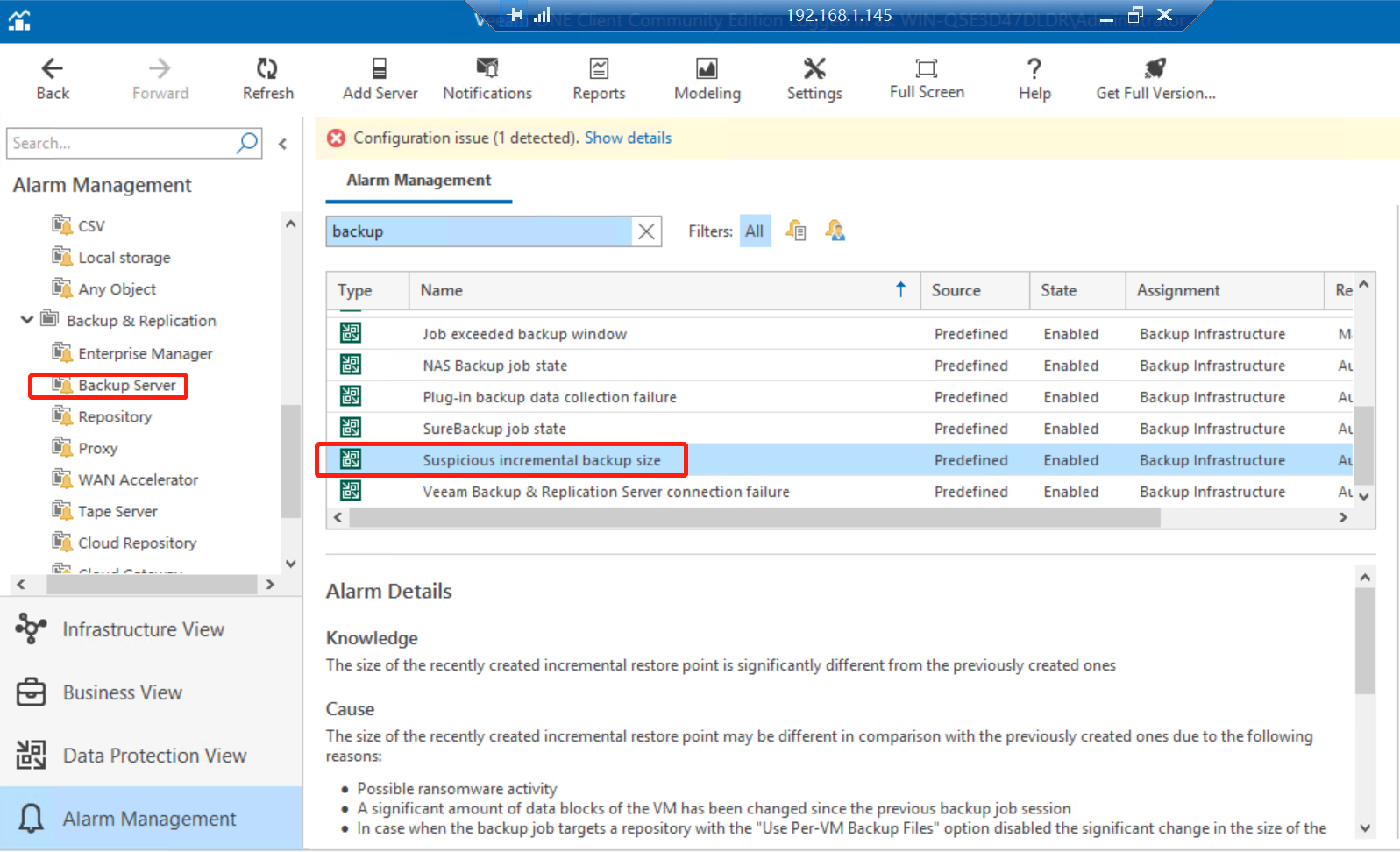
Task: Sort by the State column header
Action: [x=1077, y=290]
